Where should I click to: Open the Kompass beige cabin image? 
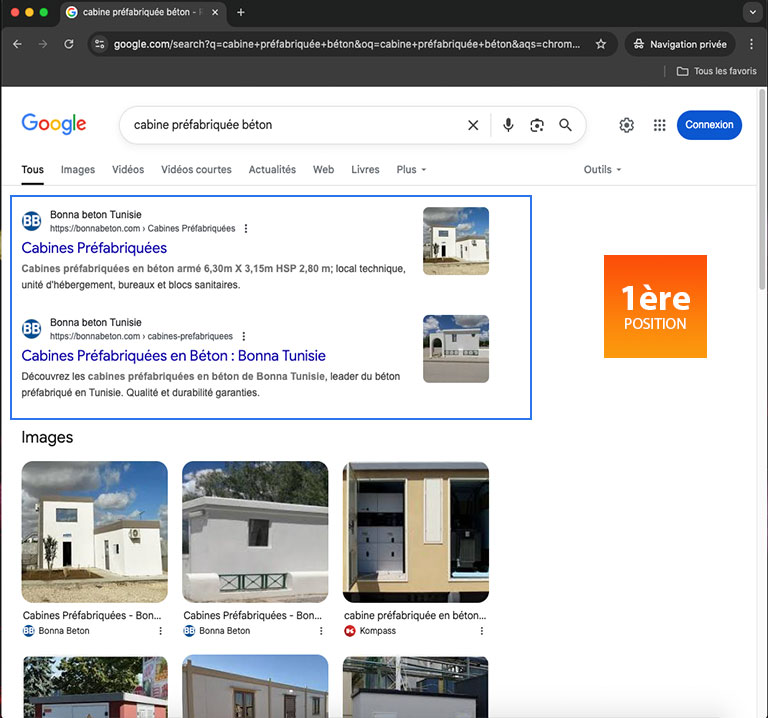click(416, 532)
